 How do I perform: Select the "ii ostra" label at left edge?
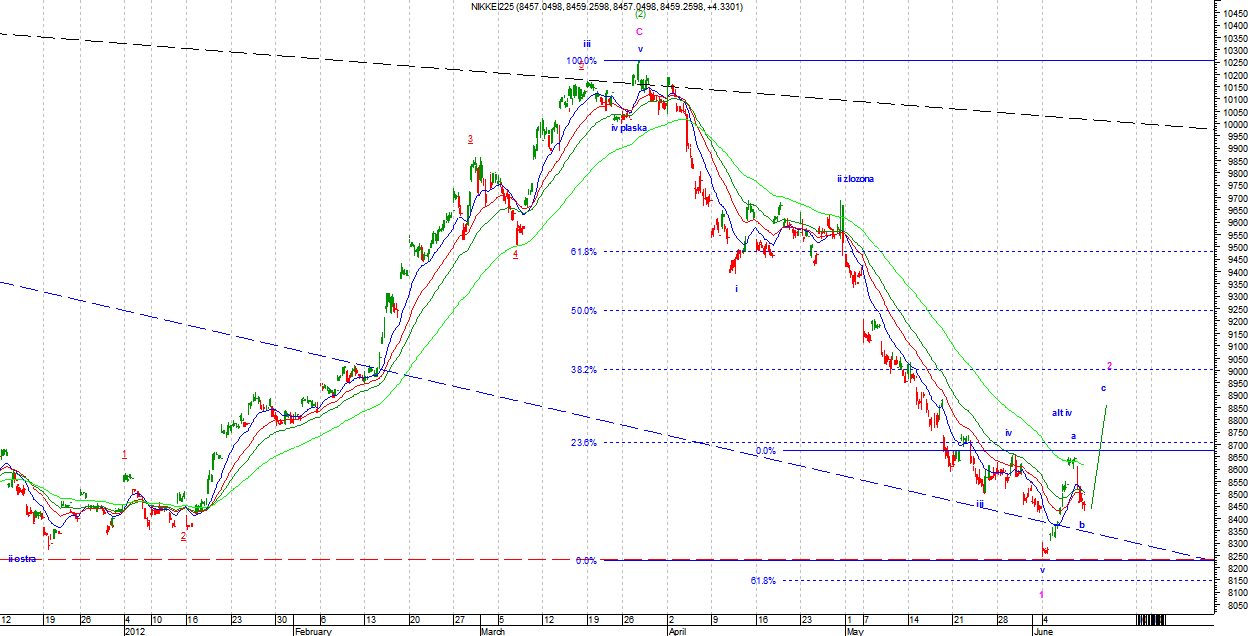tap(22, 559)
